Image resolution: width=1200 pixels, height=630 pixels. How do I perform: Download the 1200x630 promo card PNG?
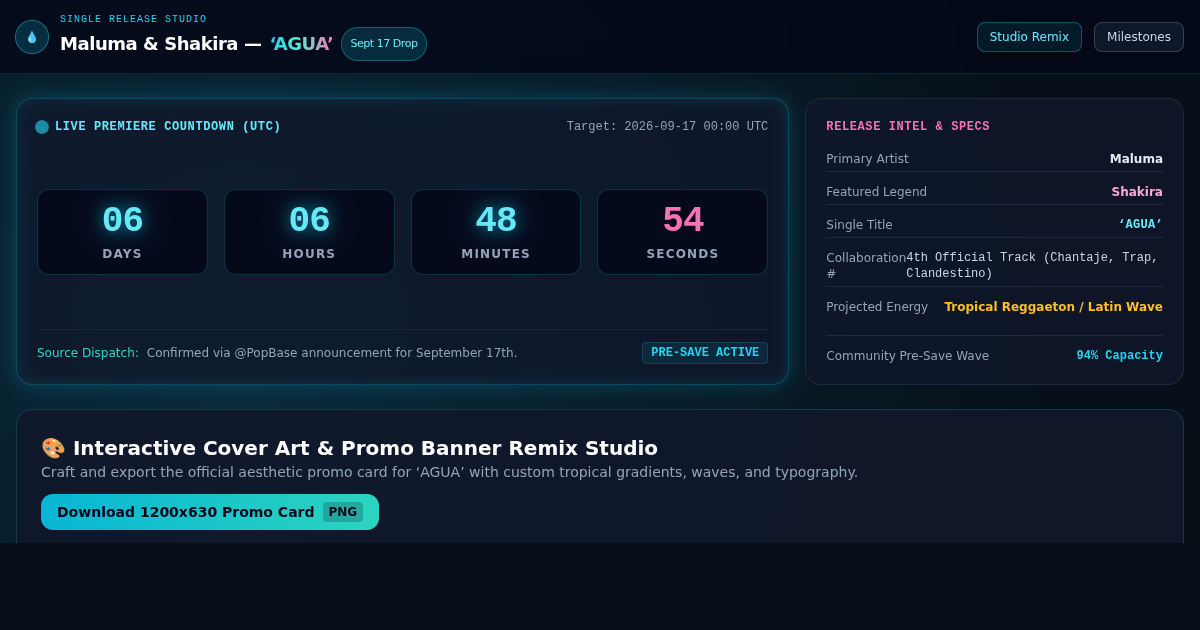[x=210, y=512]
